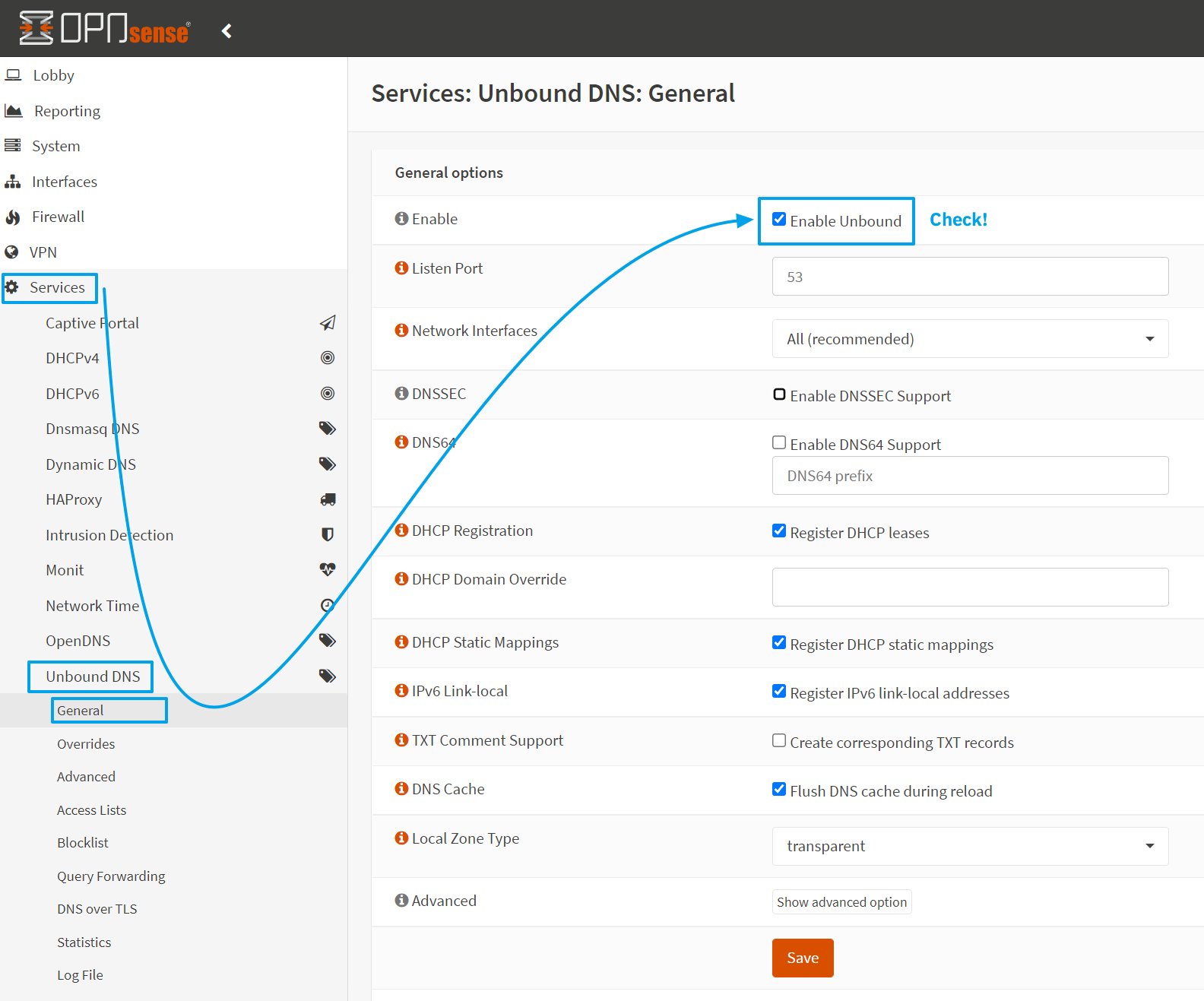The image size is (1204, 1001).
Task: Open the Local Zone Type dropdown
Action: [970, 846]
